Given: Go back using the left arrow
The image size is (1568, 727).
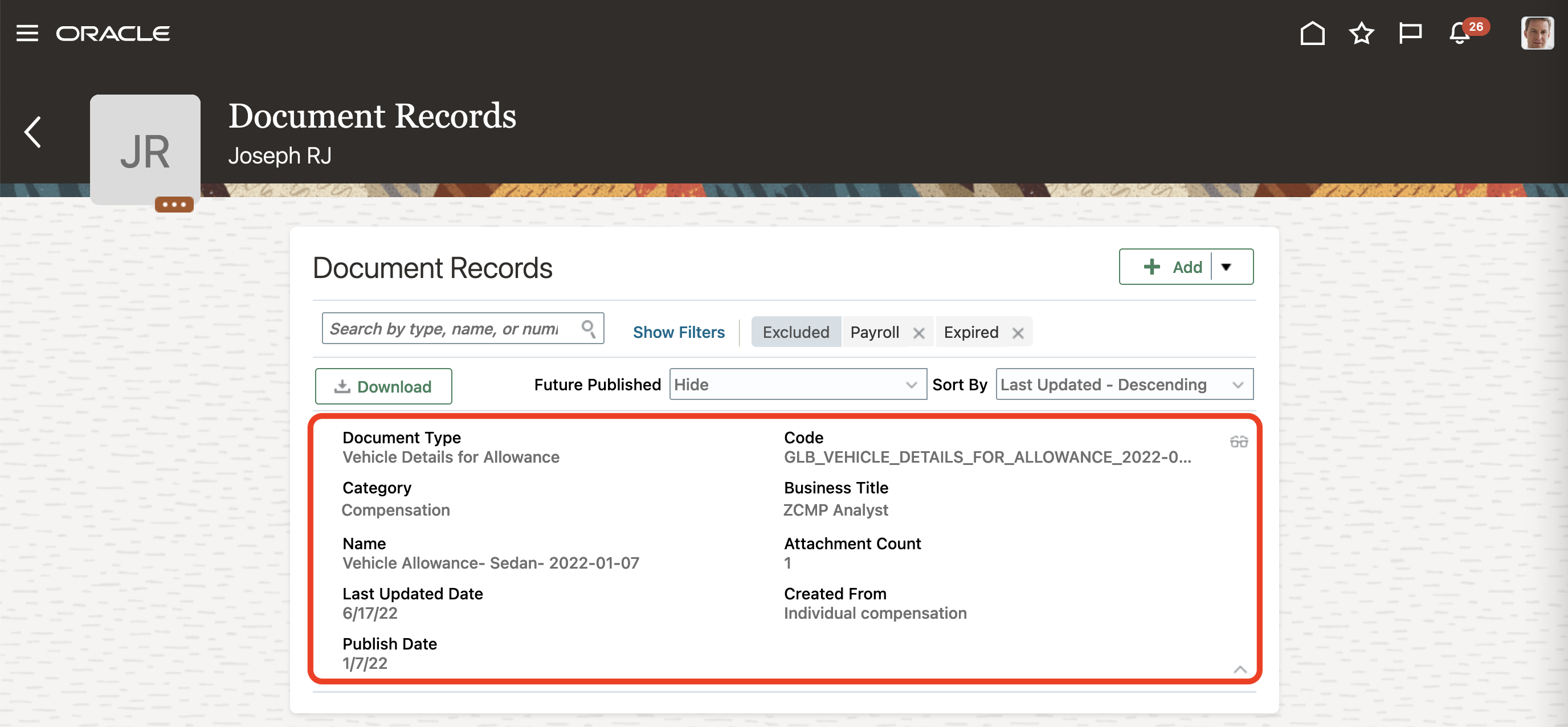Looking at the screenshot, I should point(33,132).
